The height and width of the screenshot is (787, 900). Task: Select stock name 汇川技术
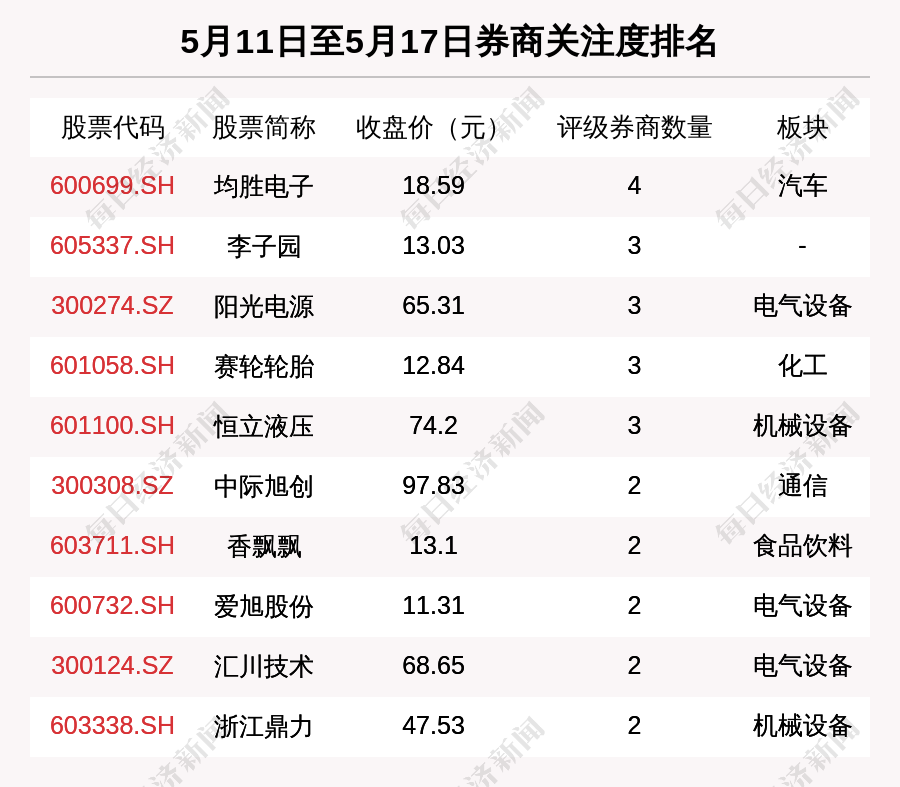(x=263, y=666)
